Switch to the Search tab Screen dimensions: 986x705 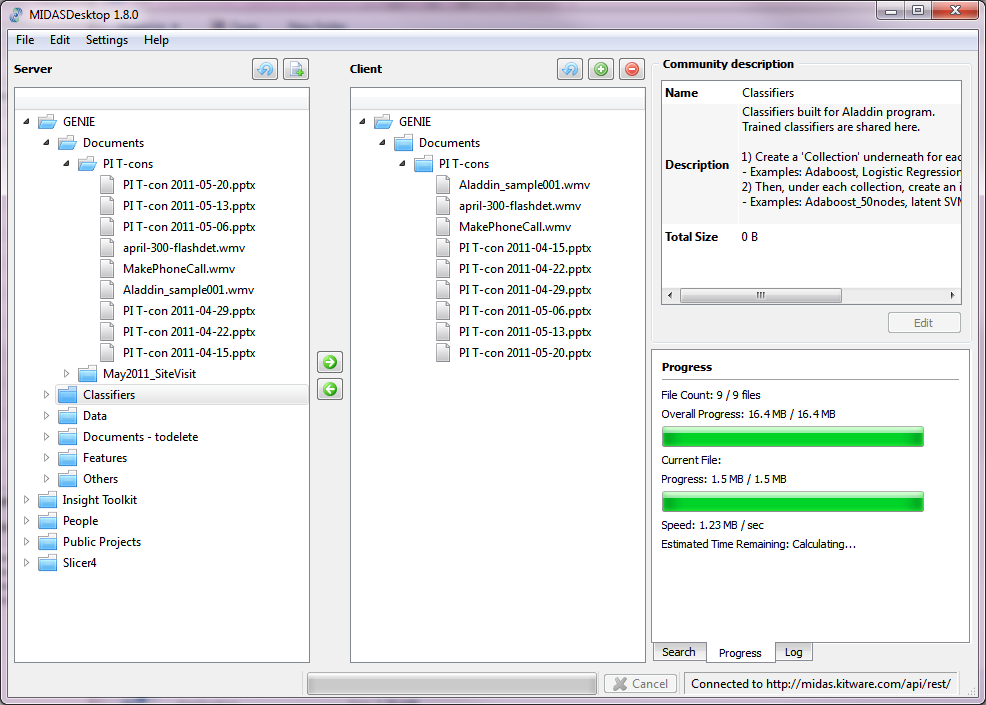click(x=678, y=652)
